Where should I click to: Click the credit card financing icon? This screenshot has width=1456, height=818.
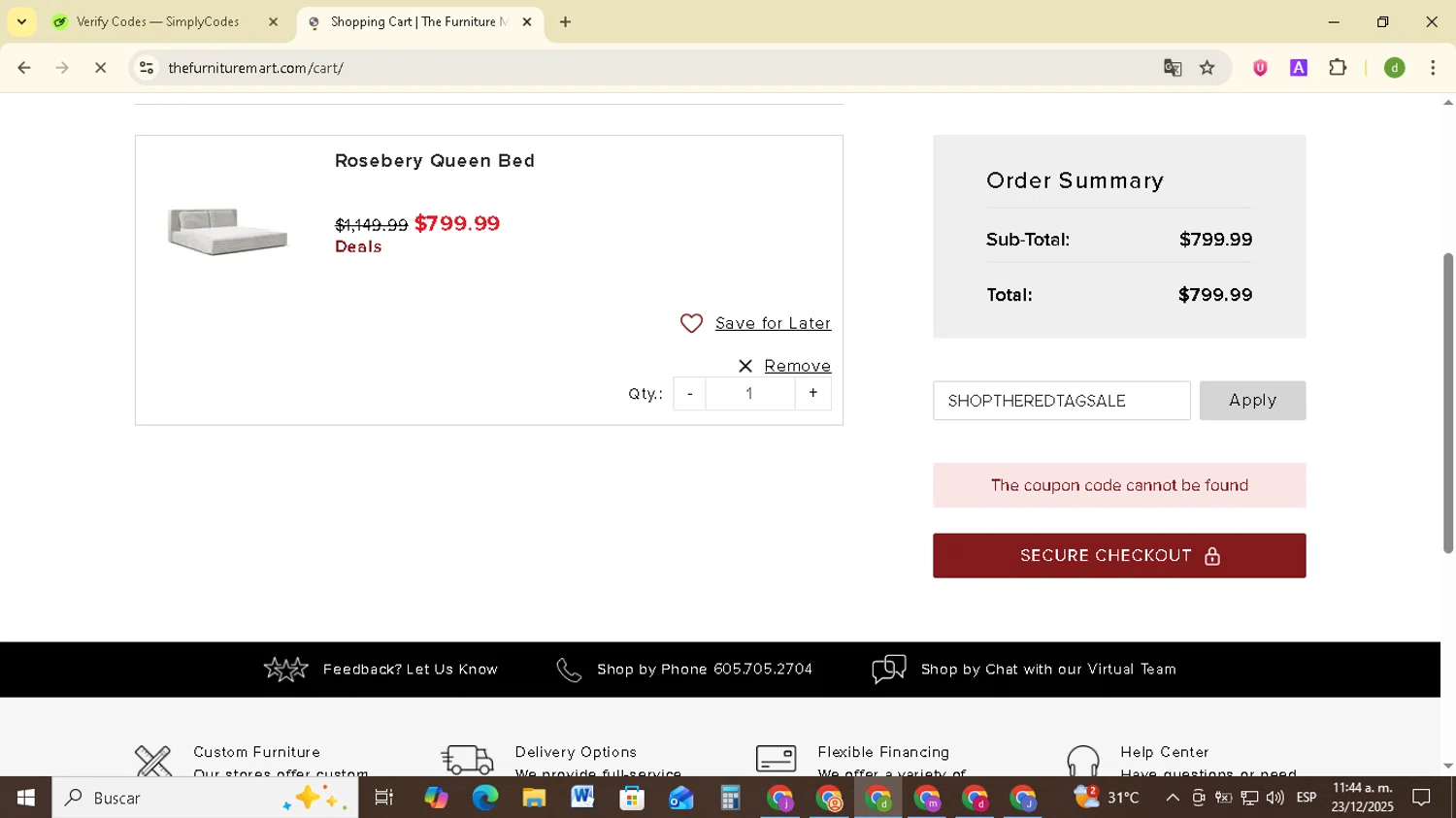pyautogui.click(x=776, y=758)
